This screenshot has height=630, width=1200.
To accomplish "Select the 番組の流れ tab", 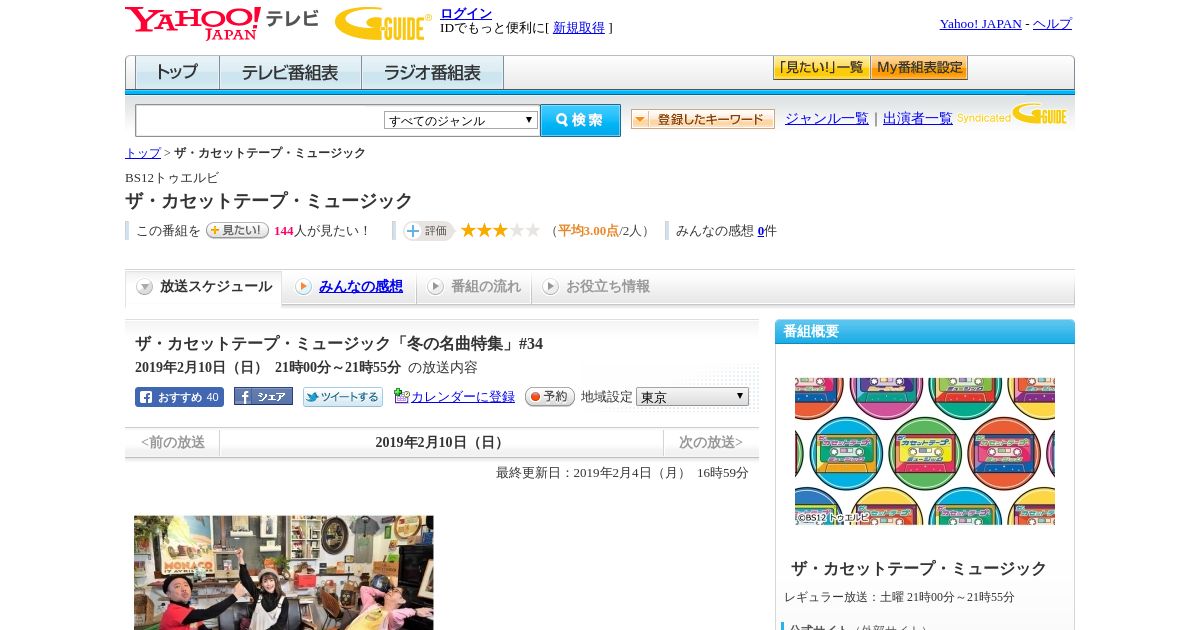I will coord(474,287).
